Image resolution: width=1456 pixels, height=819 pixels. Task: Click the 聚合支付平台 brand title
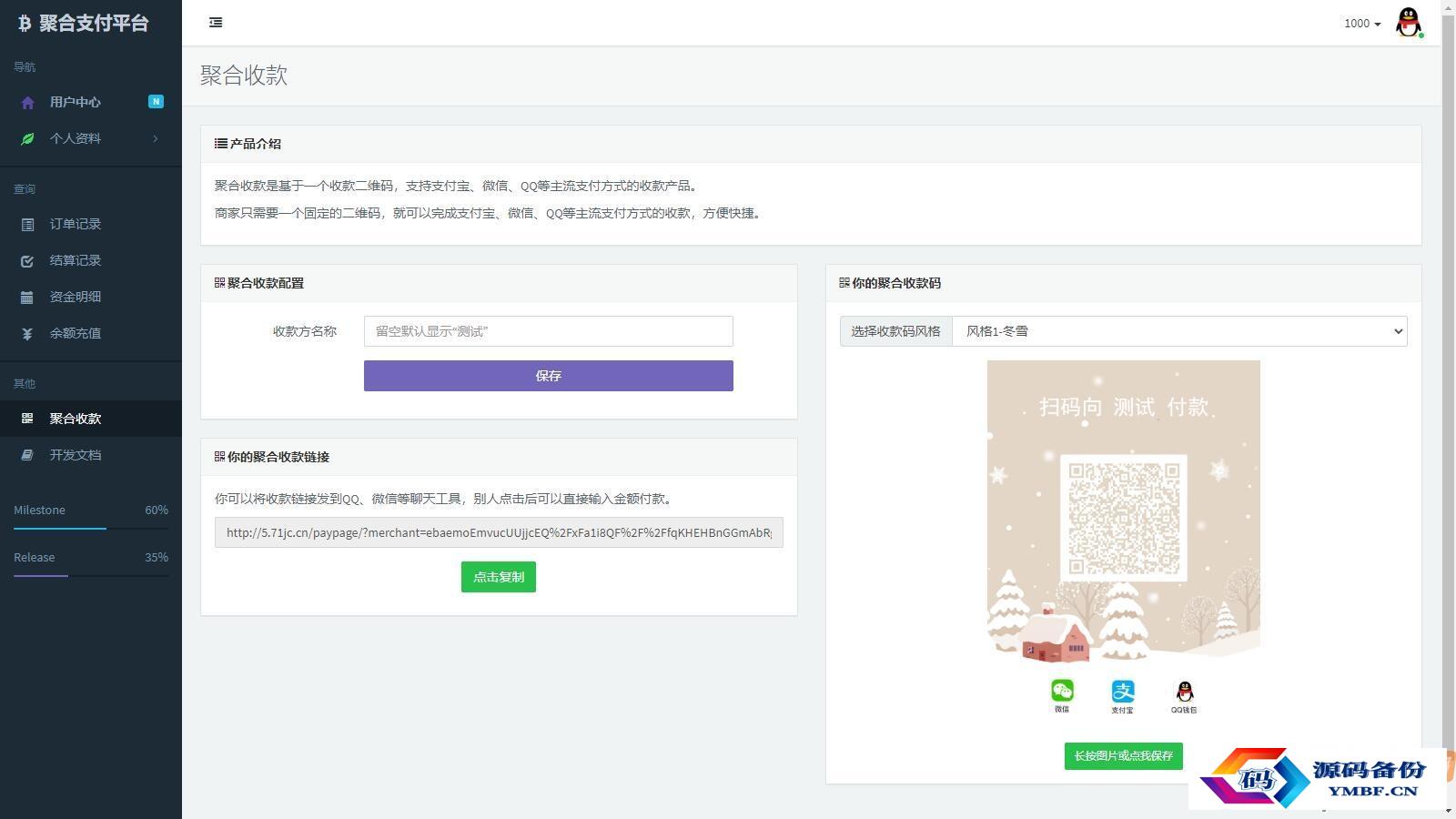coord(94,24)
